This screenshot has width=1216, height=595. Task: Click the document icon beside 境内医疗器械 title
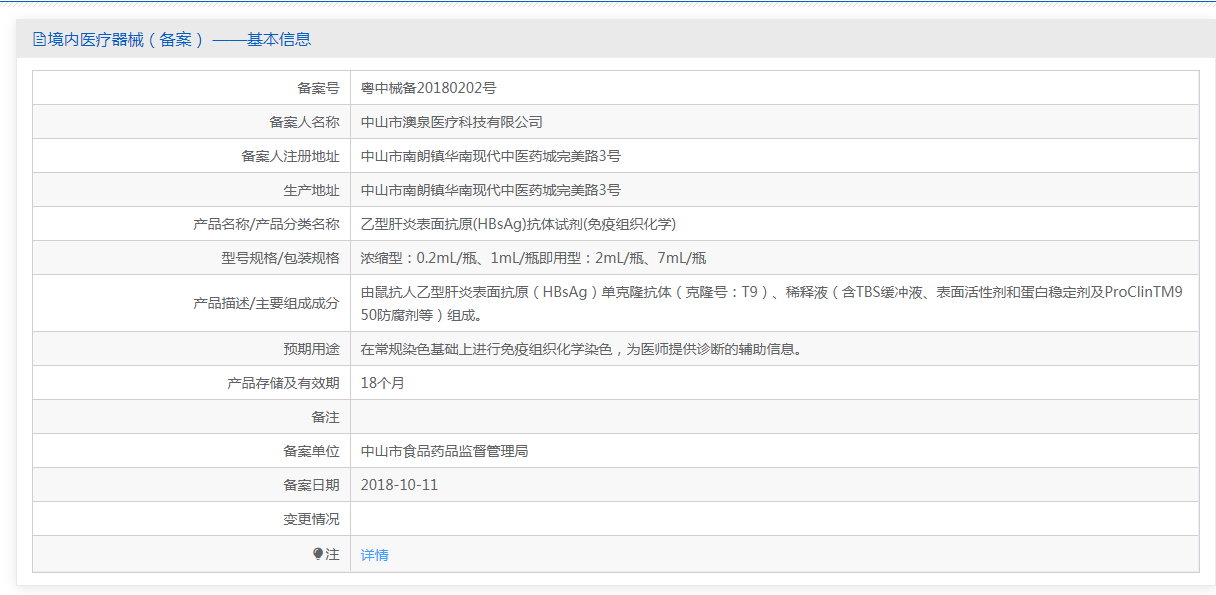[x=39, y=40]
